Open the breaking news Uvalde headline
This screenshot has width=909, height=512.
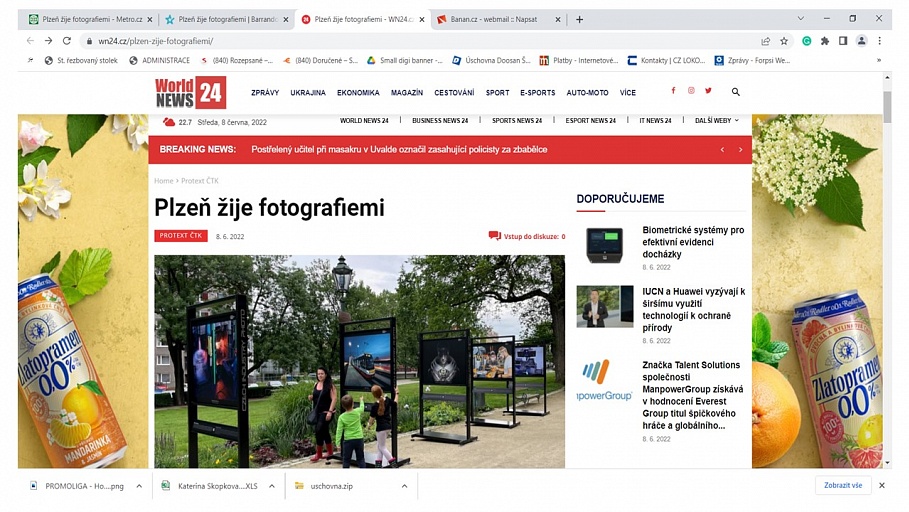point(399,150)
